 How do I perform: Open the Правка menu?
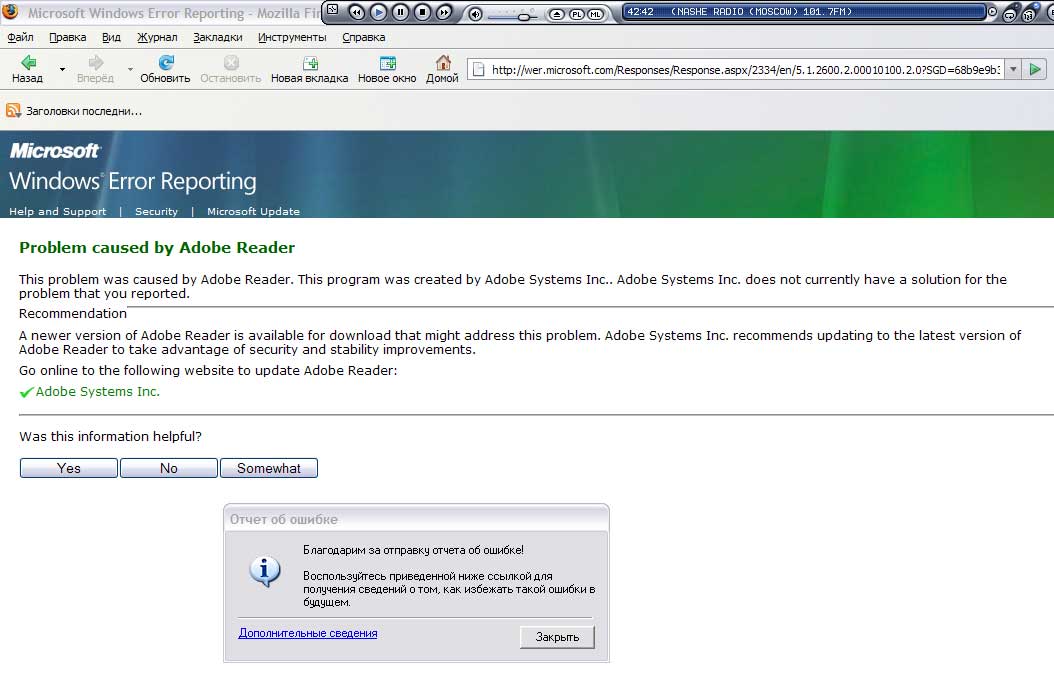click(67, 37)
